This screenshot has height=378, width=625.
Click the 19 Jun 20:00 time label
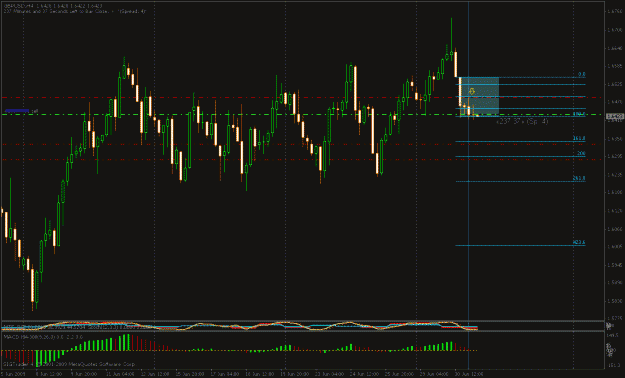tap(294, 374)
